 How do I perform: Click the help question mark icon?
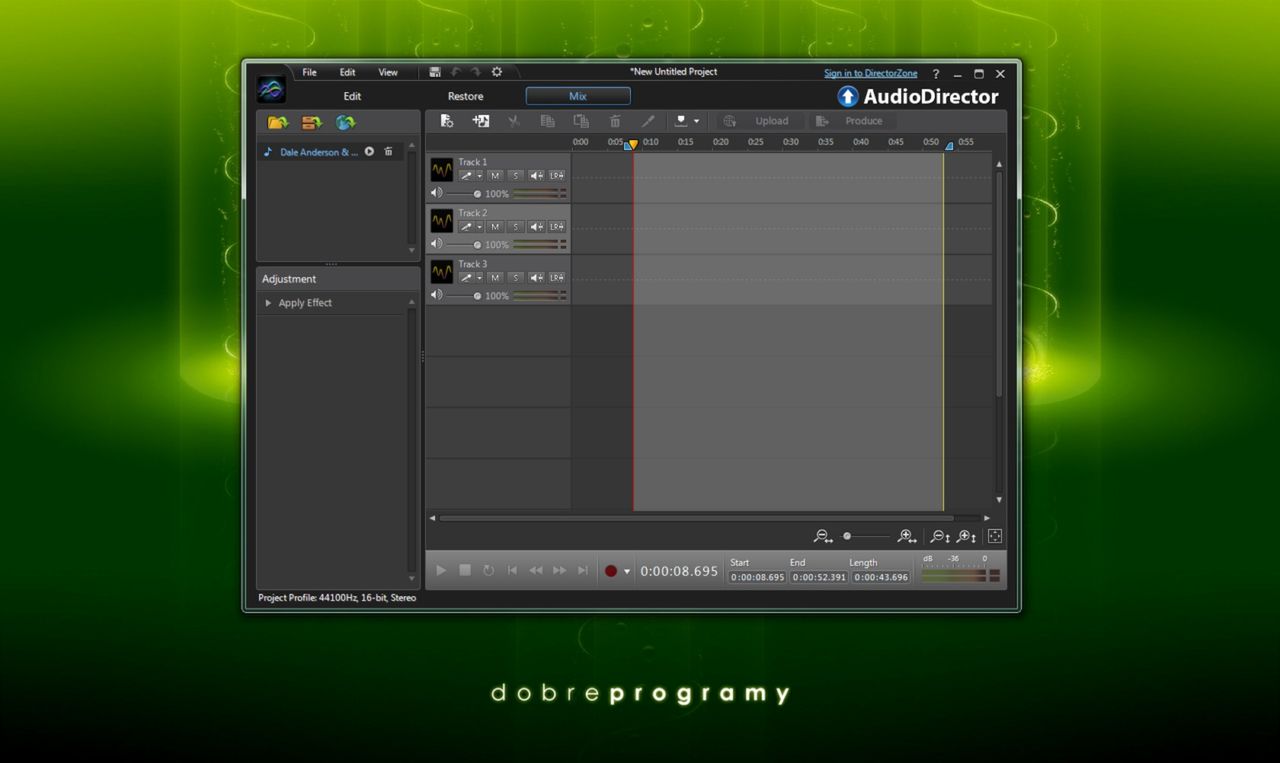[936, 74]
